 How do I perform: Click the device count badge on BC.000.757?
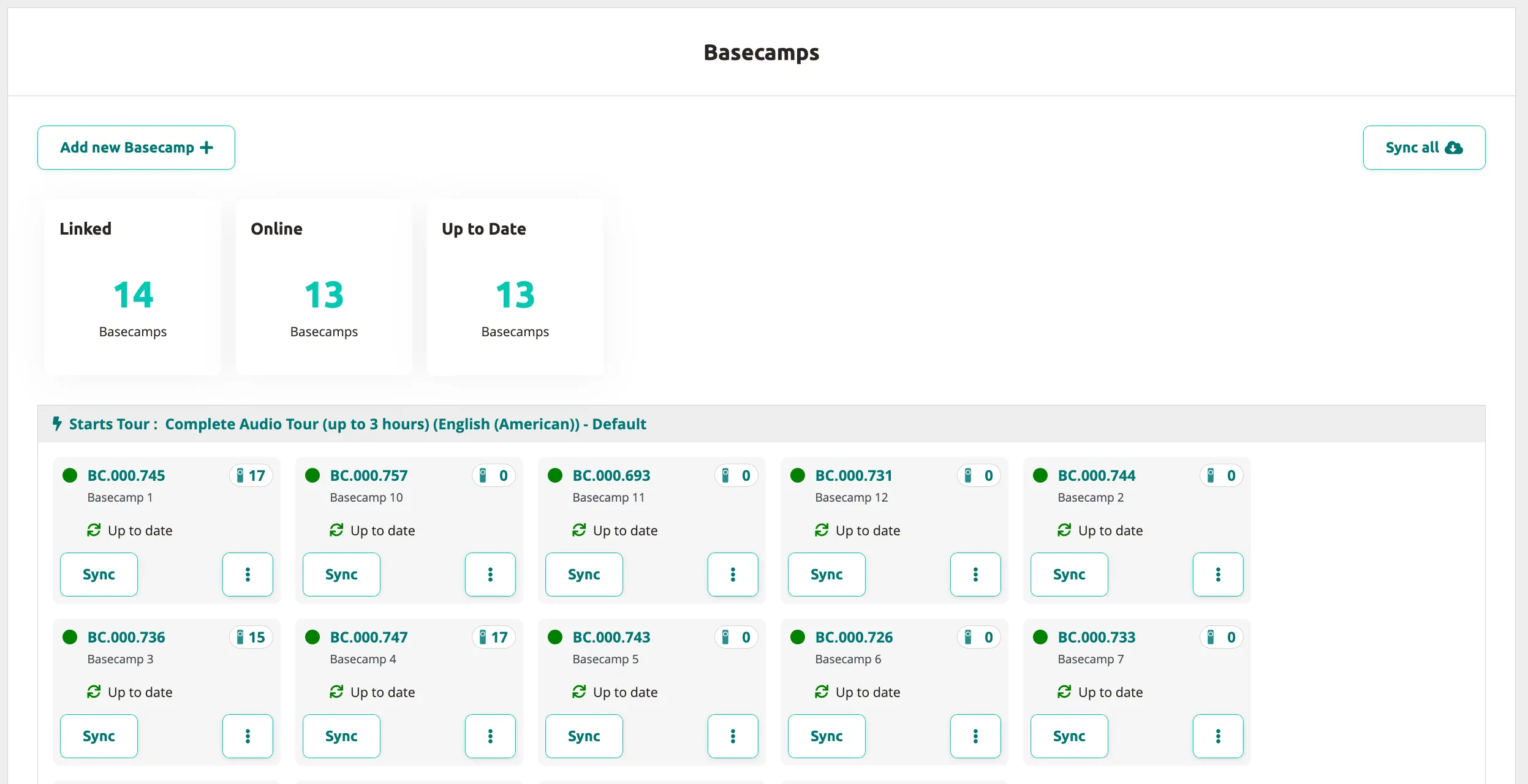coord(494,475)
